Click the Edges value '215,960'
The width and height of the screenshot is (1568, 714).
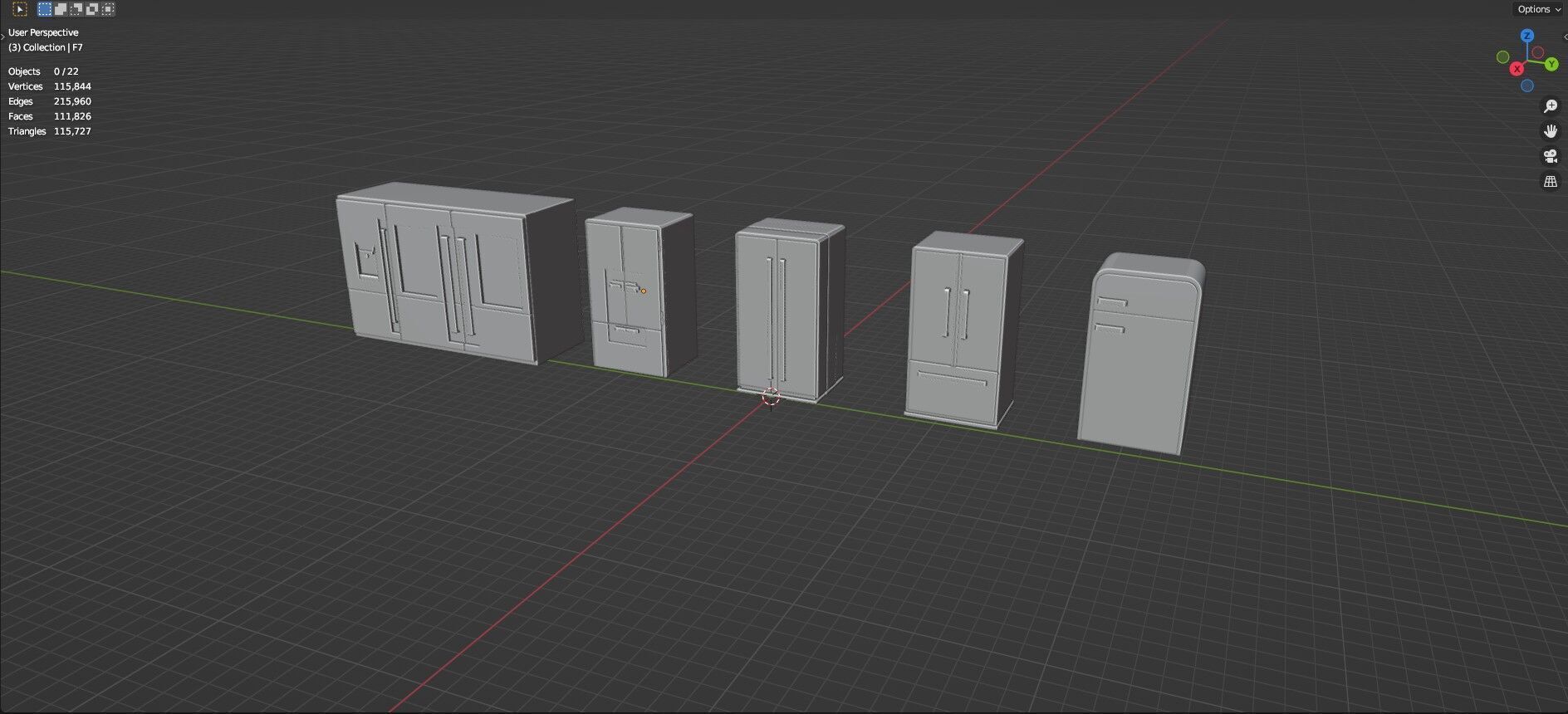[72, 101]
